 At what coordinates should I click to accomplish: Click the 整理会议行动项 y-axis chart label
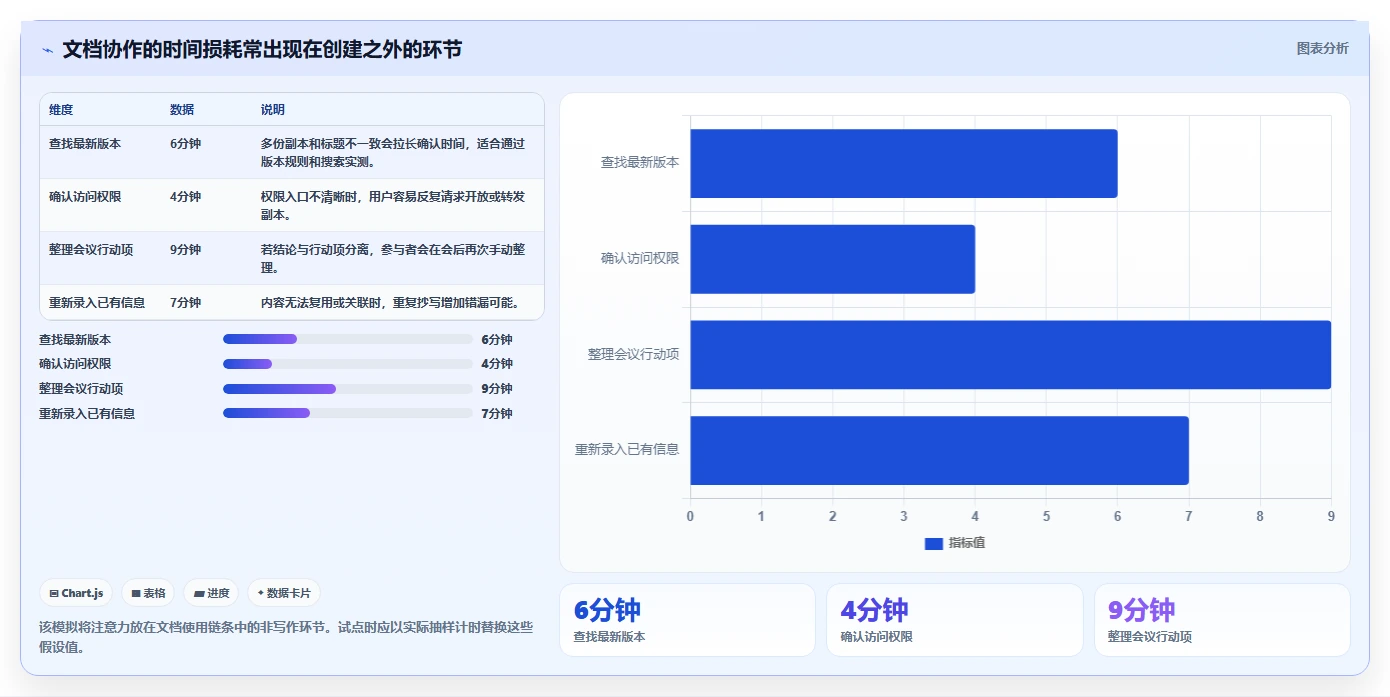pyautogui.click(x=634, y=354)
